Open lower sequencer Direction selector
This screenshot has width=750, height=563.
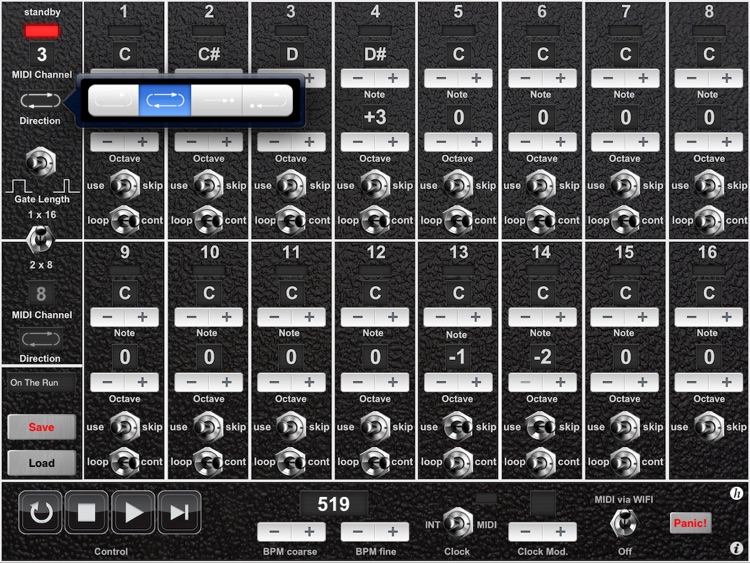coord(41,339)
